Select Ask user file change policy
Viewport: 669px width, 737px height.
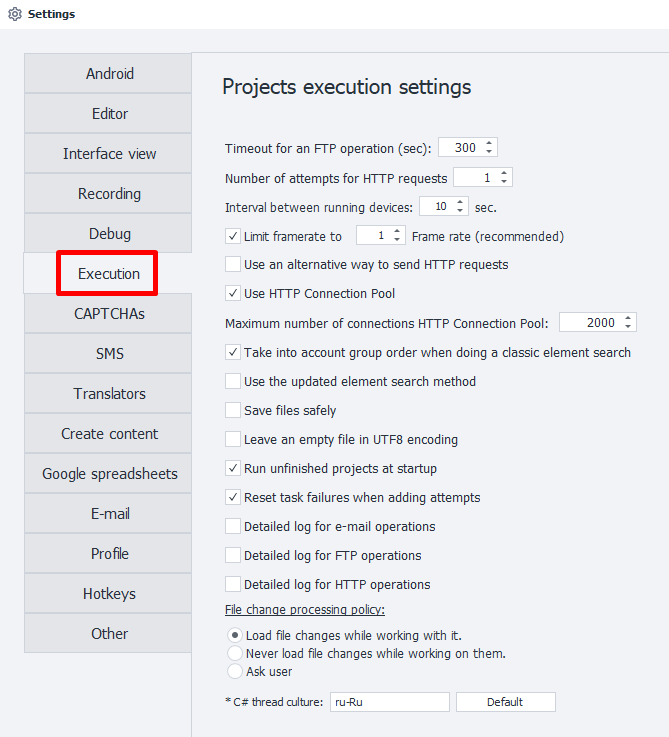(x=235, y=672)
